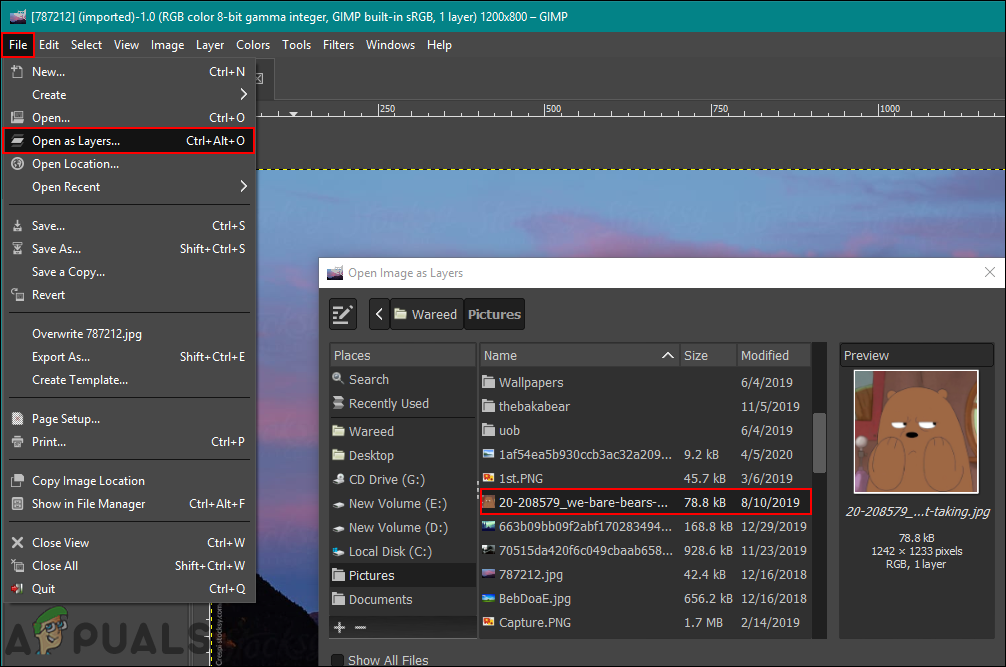Select CD Drive (G:) in Places
The height and width of the screenshot is (667, 1006).
point(386,480)
